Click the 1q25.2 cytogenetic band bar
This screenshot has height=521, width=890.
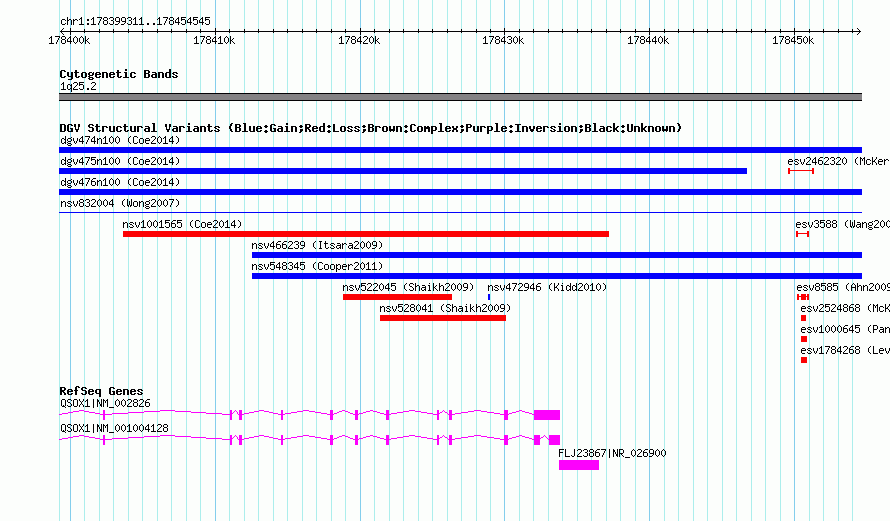(460, 97)
